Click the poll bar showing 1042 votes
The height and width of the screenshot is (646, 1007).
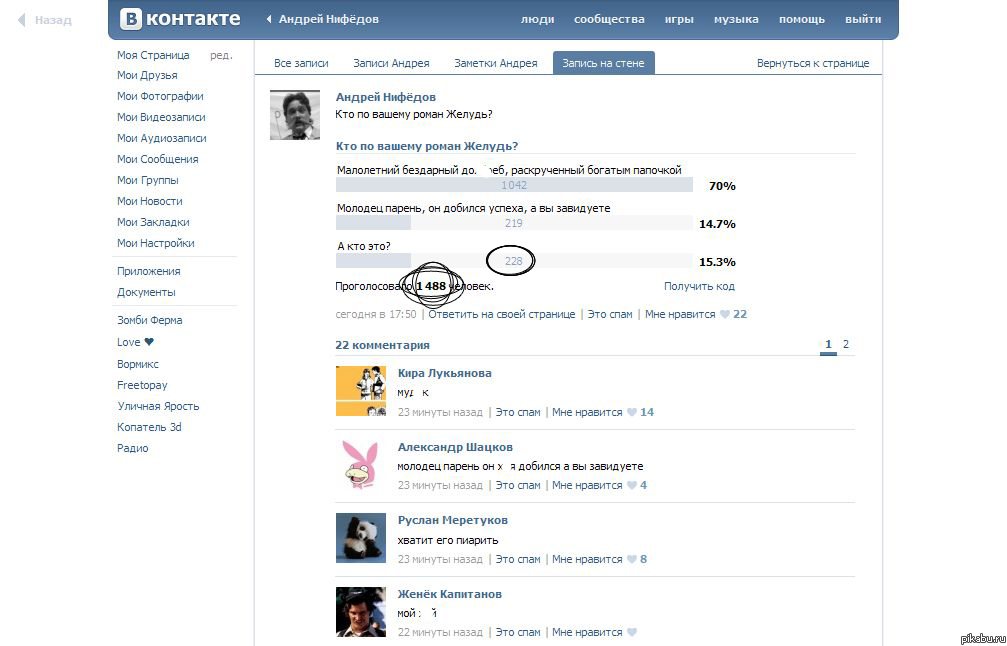[514, 185]
